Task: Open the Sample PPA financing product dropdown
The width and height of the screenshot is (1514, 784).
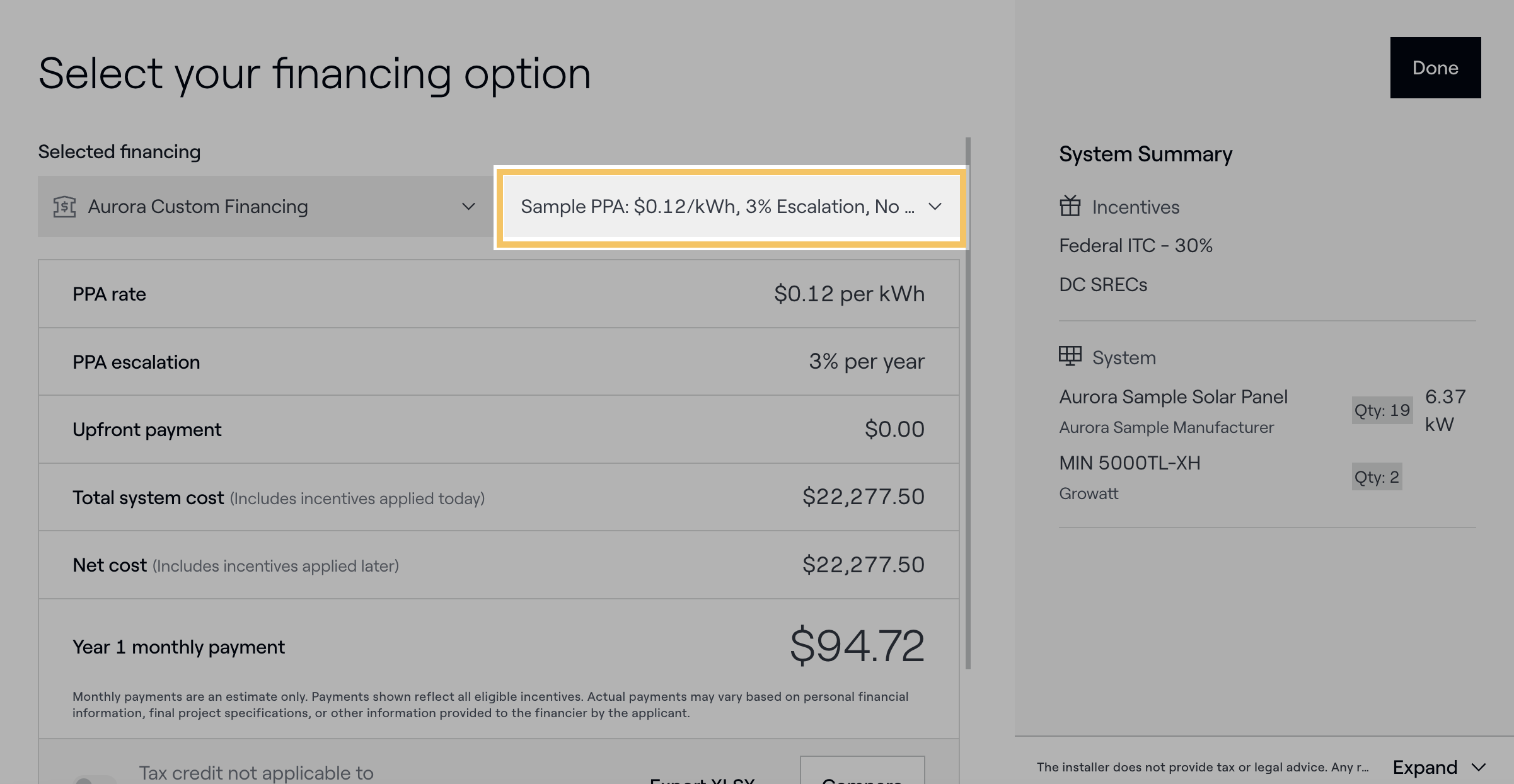Action: point(719,207)
